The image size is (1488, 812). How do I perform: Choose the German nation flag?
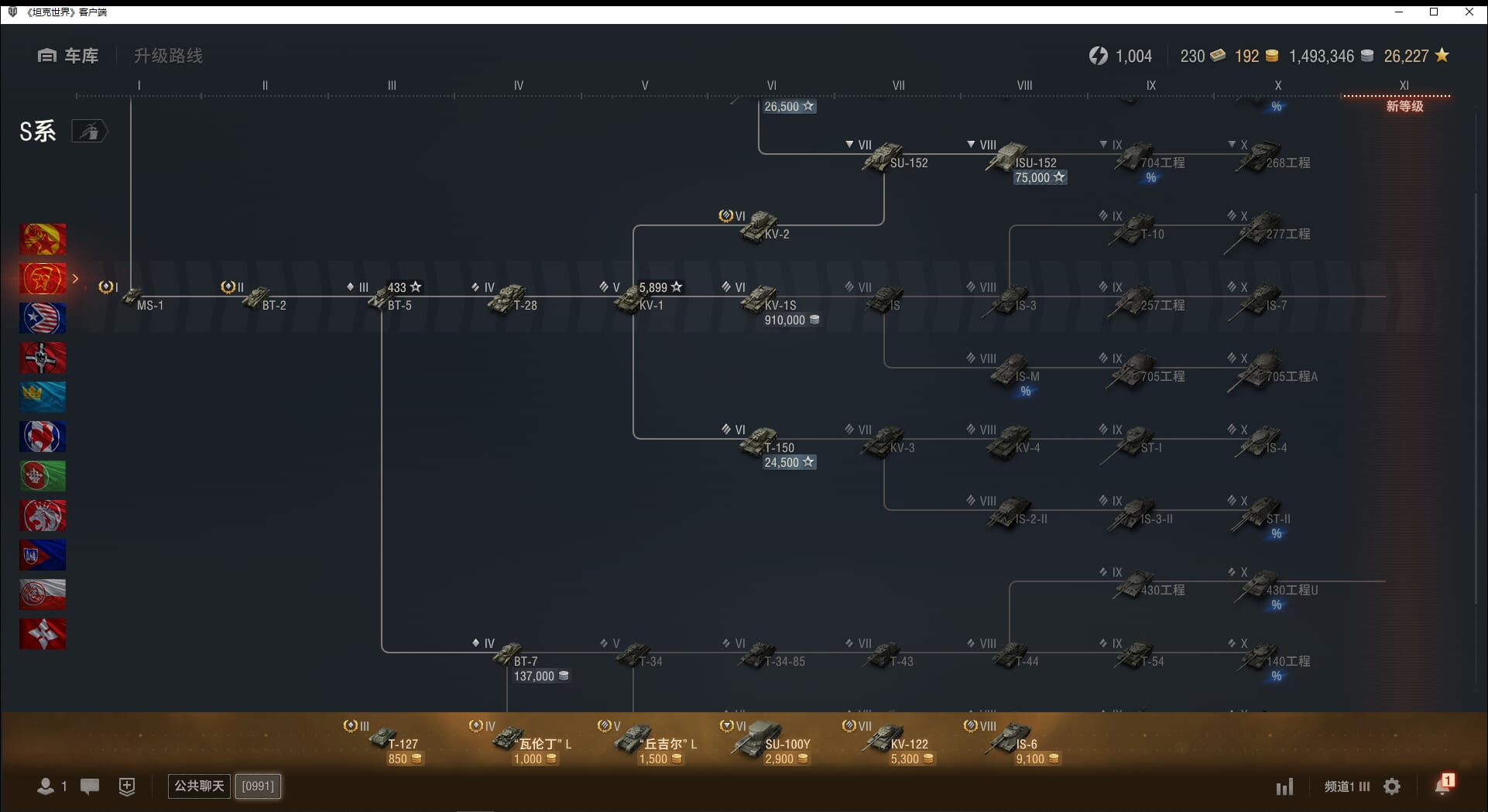[x=43, y=358]
